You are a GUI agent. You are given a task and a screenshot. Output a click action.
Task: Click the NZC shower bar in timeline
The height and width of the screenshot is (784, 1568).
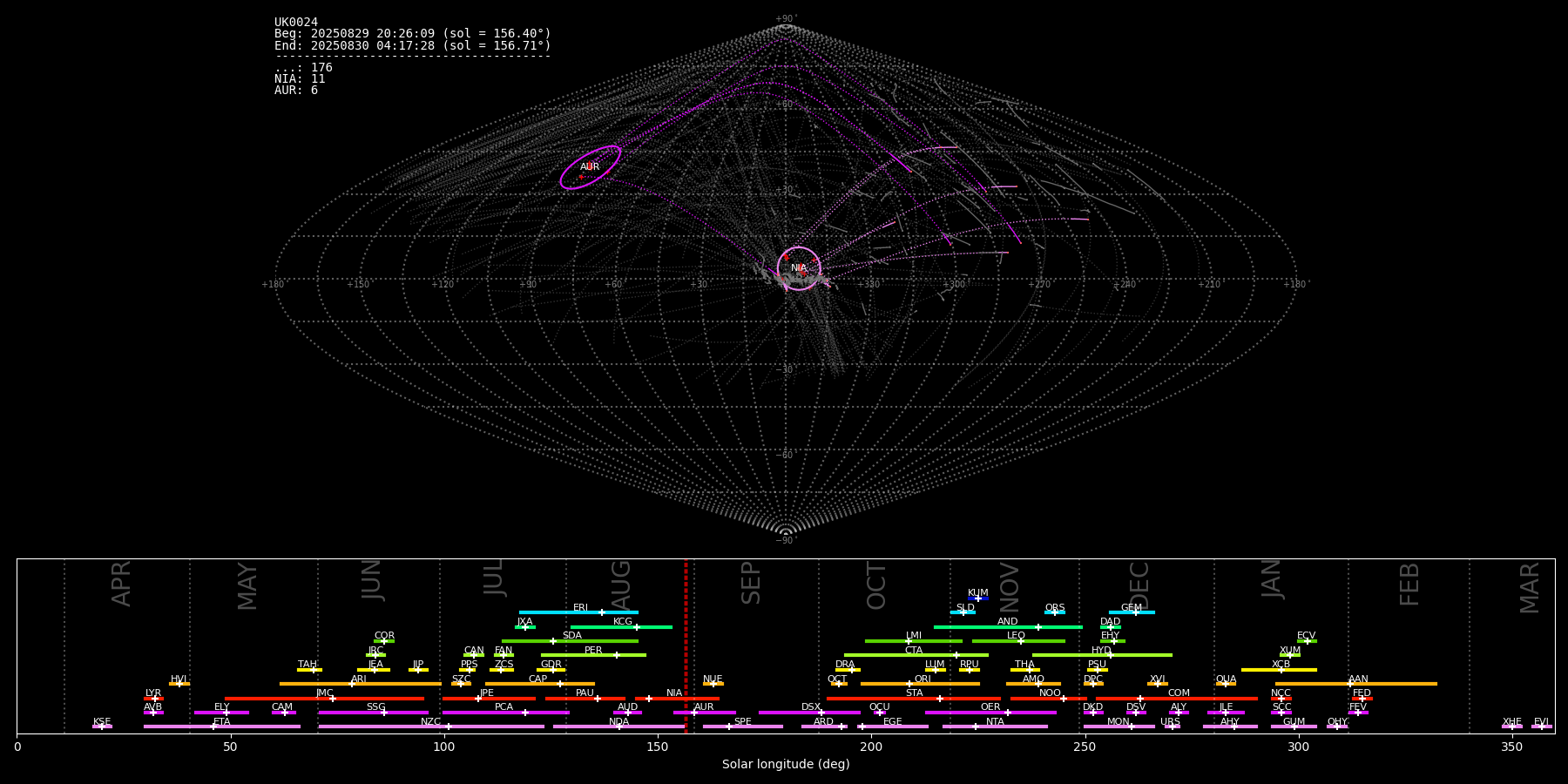(431, 727)
